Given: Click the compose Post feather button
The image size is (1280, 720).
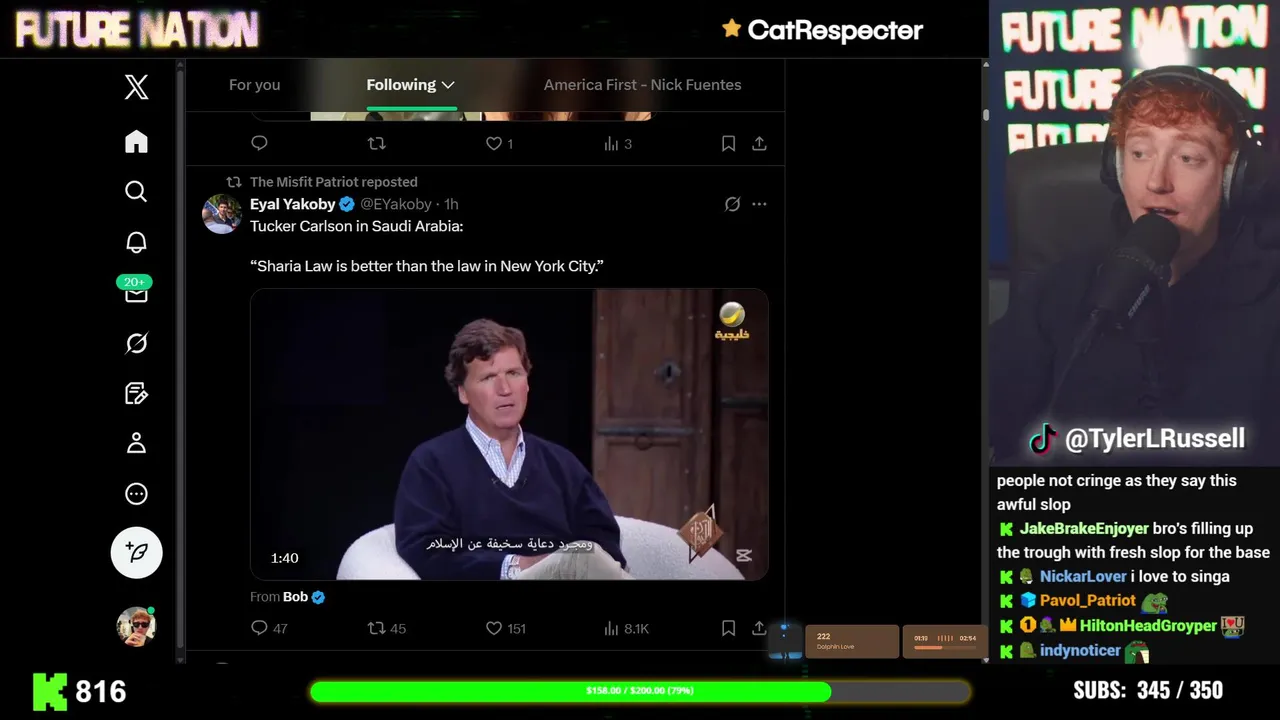Looking at the screenshot, I should pyautogui.click(x=136, y=552).
